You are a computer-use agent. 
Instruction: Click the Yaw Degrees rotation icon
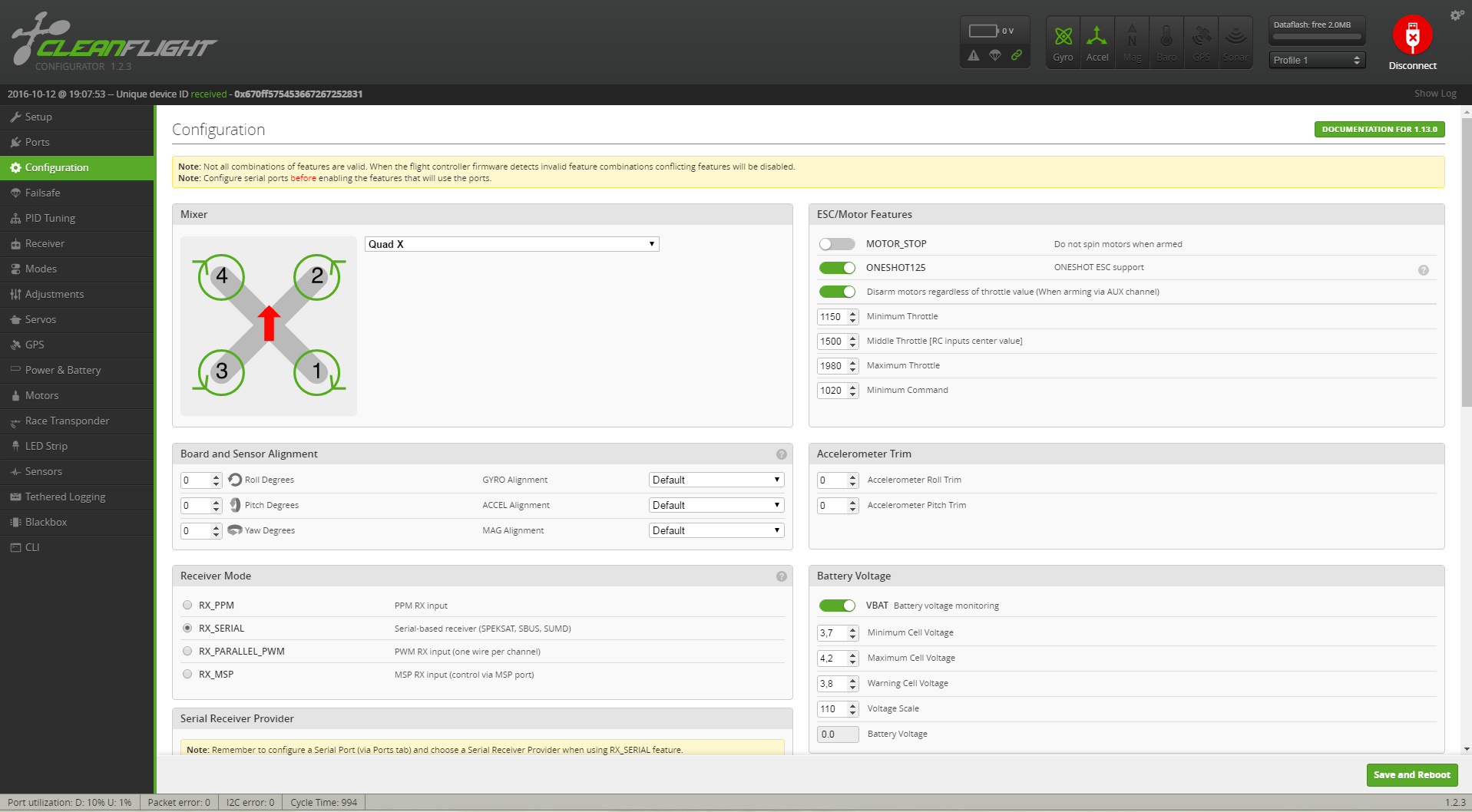[x=235, y=530]
